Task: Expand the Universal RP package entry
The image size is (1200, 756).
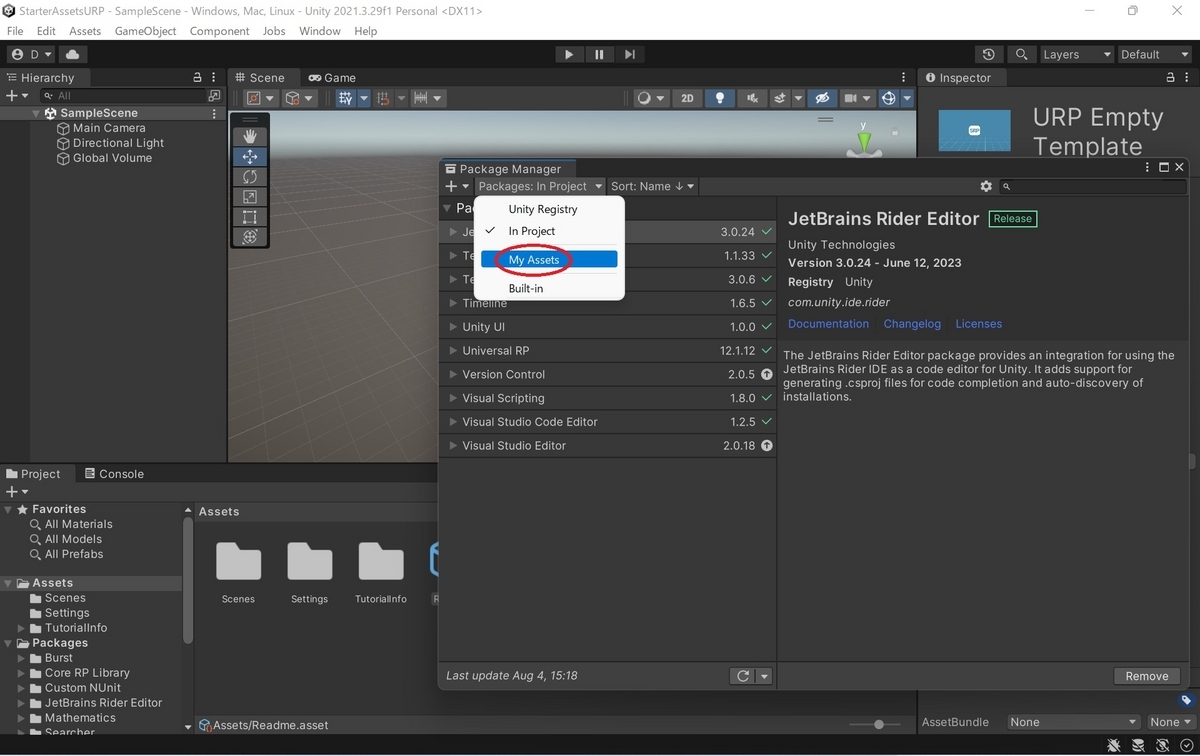Action: coord(453,351)
